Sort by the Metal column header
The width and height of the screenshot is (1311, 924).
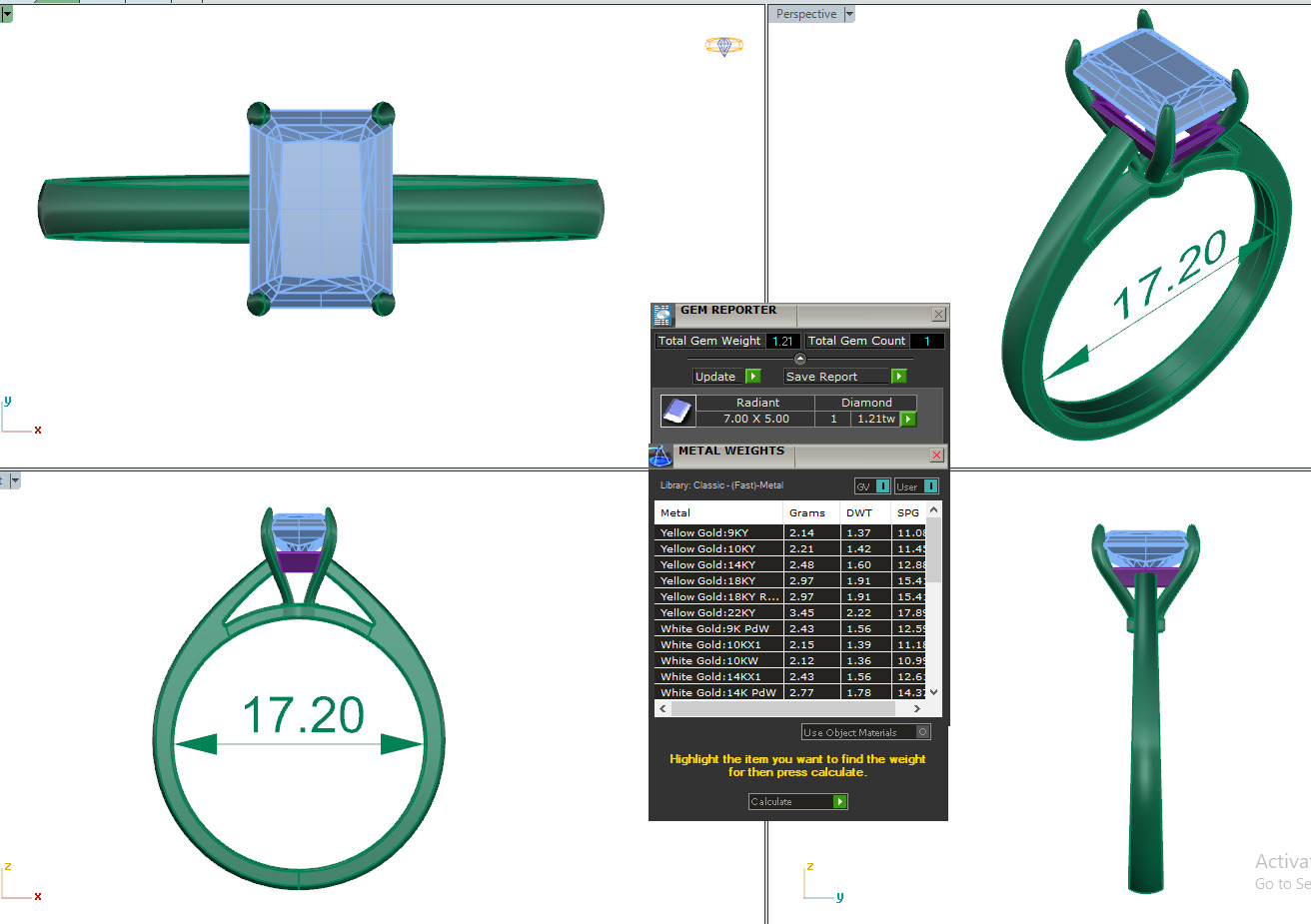718,512
